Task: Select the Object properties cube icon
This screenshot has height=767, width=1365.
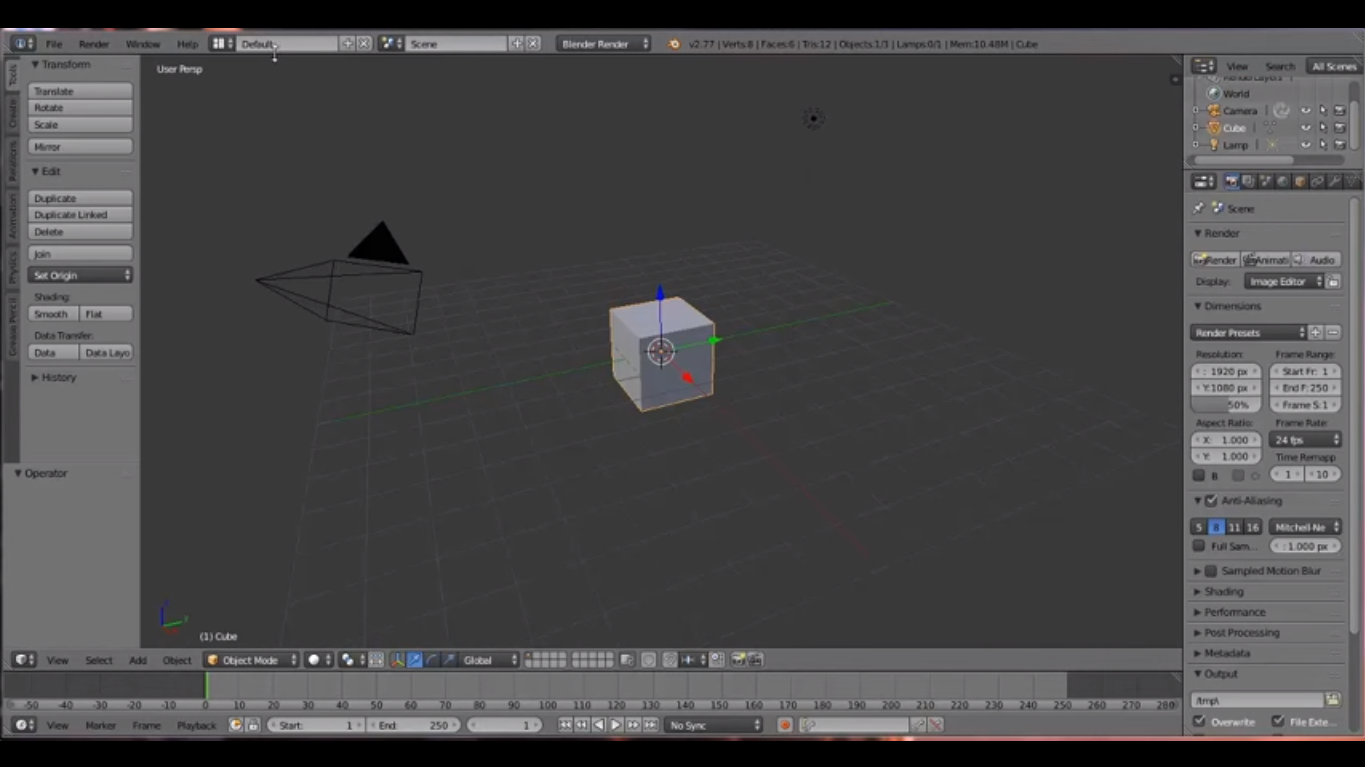Action: [x=1300, y=181]
